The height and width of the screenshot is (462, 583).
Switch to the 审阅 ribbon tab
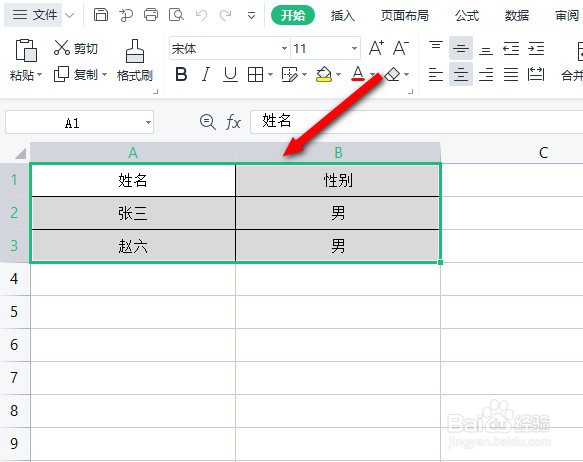pyautogui.click(x=567, y=15)
